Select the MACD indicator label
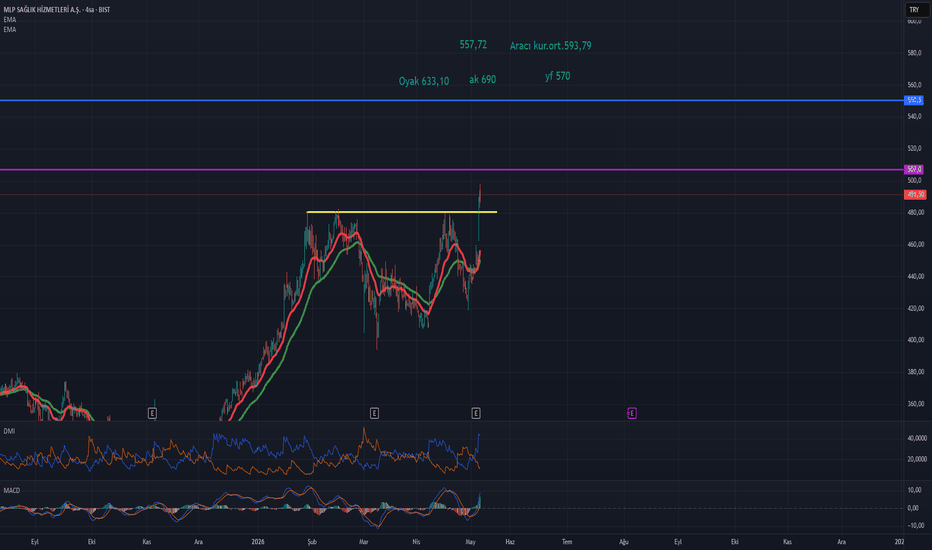Image resolution: width=932 pixels, height=550 pixels. pos(11,491)
